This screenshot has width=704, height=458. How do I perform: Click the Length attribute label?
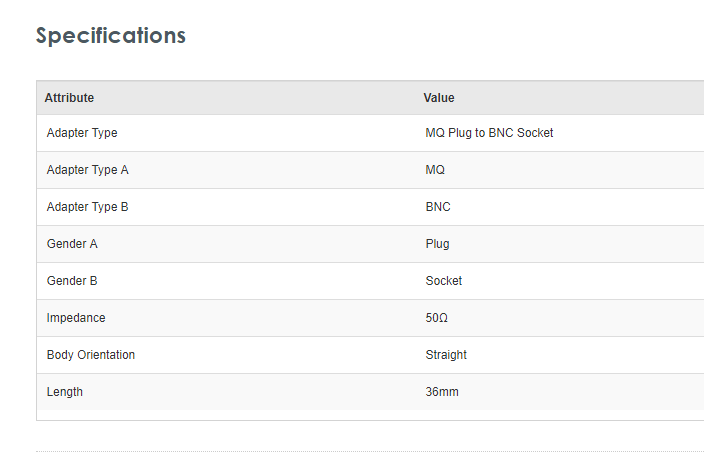pos(65,392)
